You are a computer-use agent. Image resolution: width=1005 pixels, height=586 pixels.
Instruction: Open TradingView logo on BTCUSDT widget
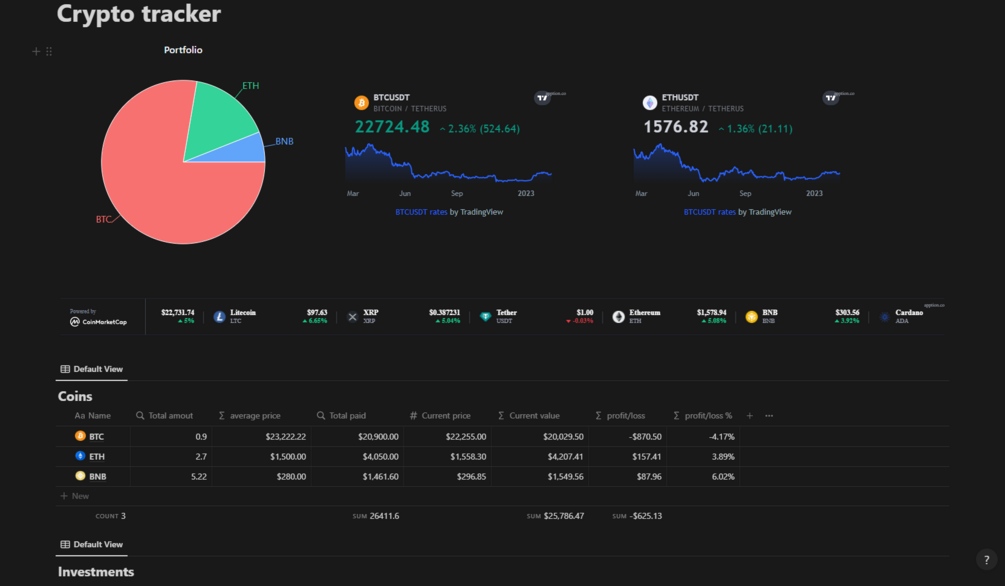click(x=542, y=97)
